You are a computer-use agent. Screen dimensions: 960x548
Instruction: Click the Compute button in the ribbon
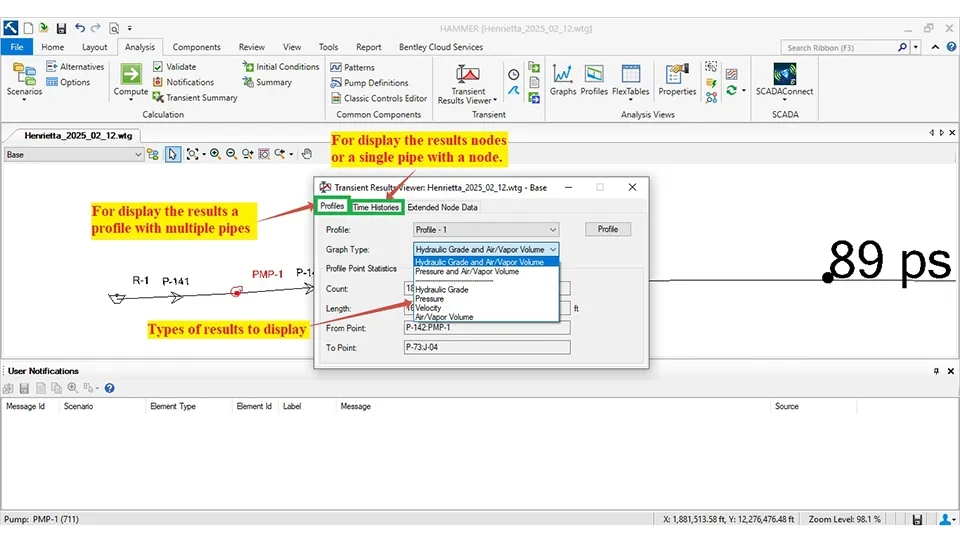pyautogui.click(x=131, y=79)
